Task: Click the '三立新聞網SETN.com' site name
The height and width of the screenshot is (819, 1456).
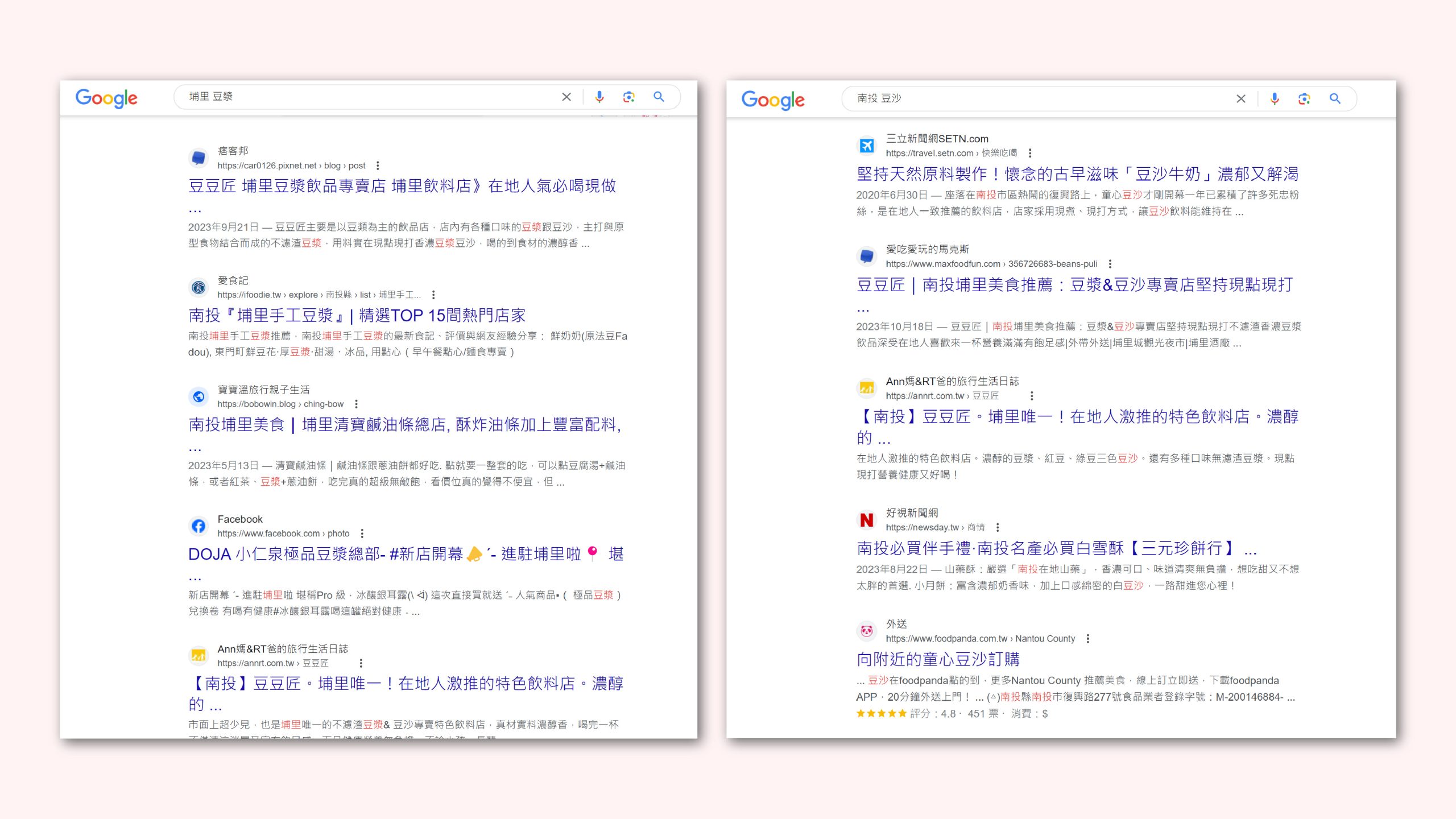Action: [937, 139]
